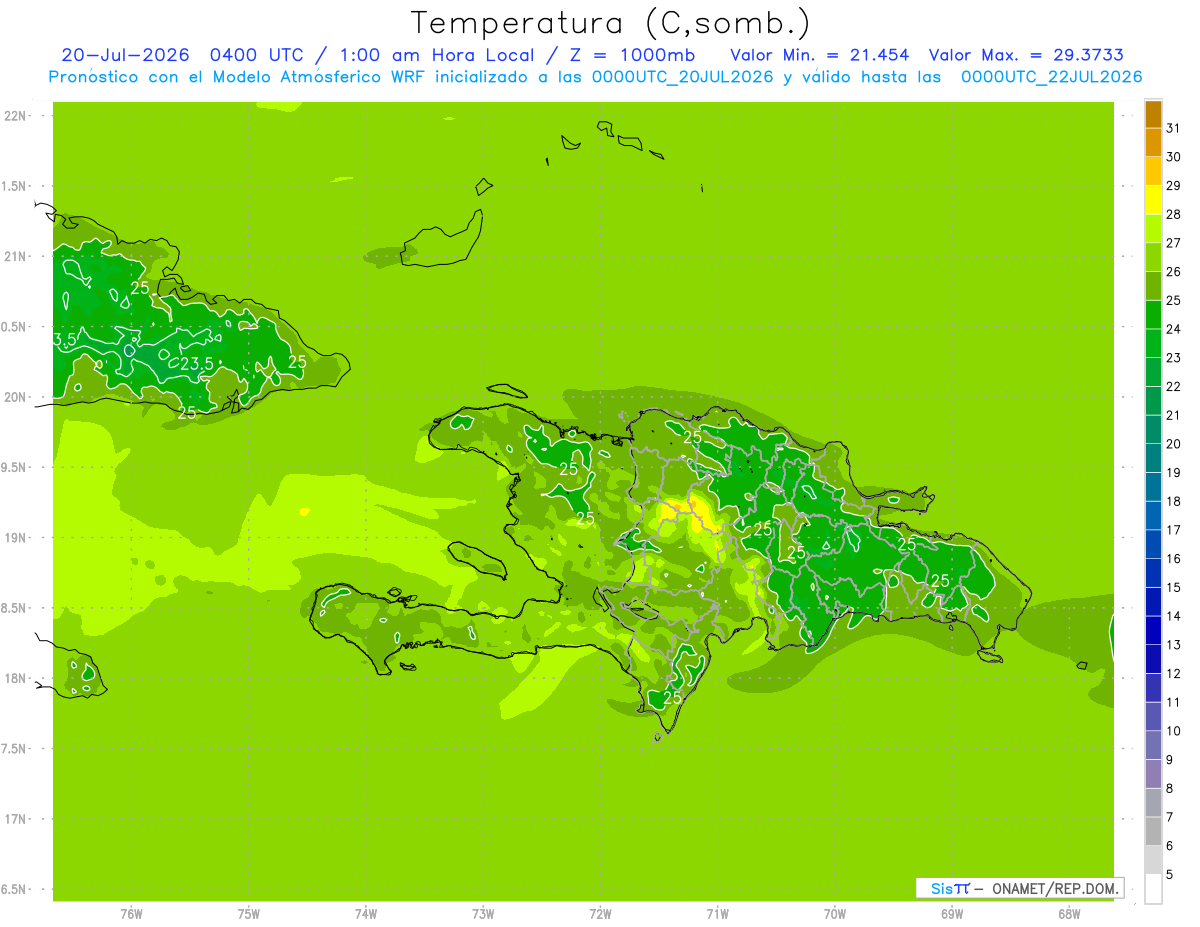Click the purple 8 degree legend swatch
The image size is (1200, 927).
(1153, 774)
